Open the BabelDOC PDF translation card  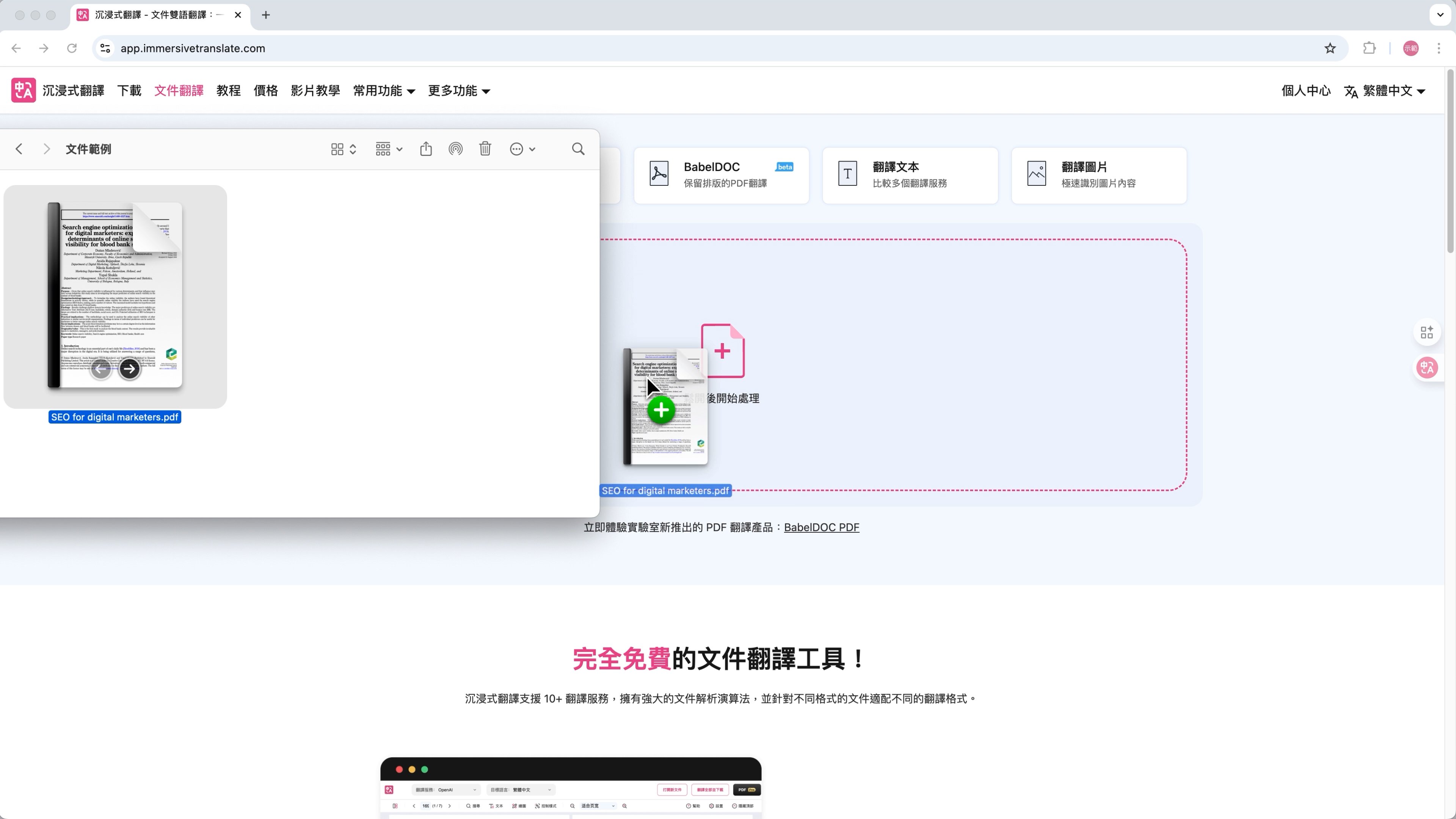(x=721, y=175)
